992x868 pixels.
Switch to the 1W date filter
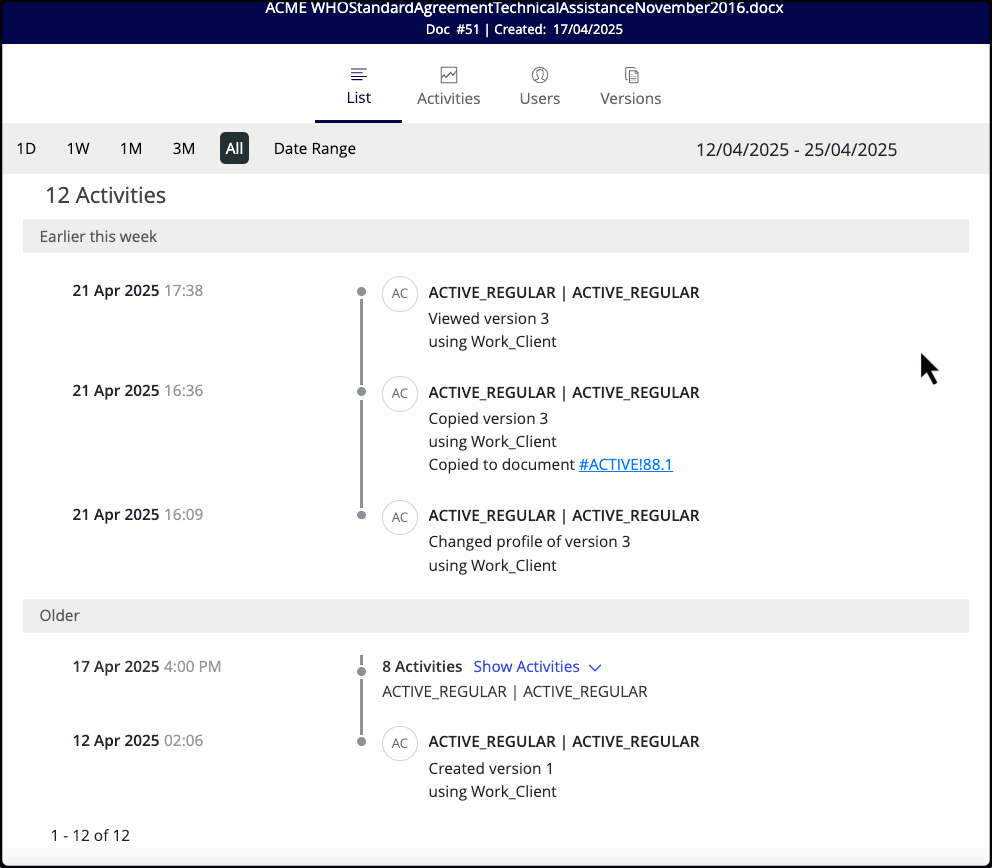78,148
